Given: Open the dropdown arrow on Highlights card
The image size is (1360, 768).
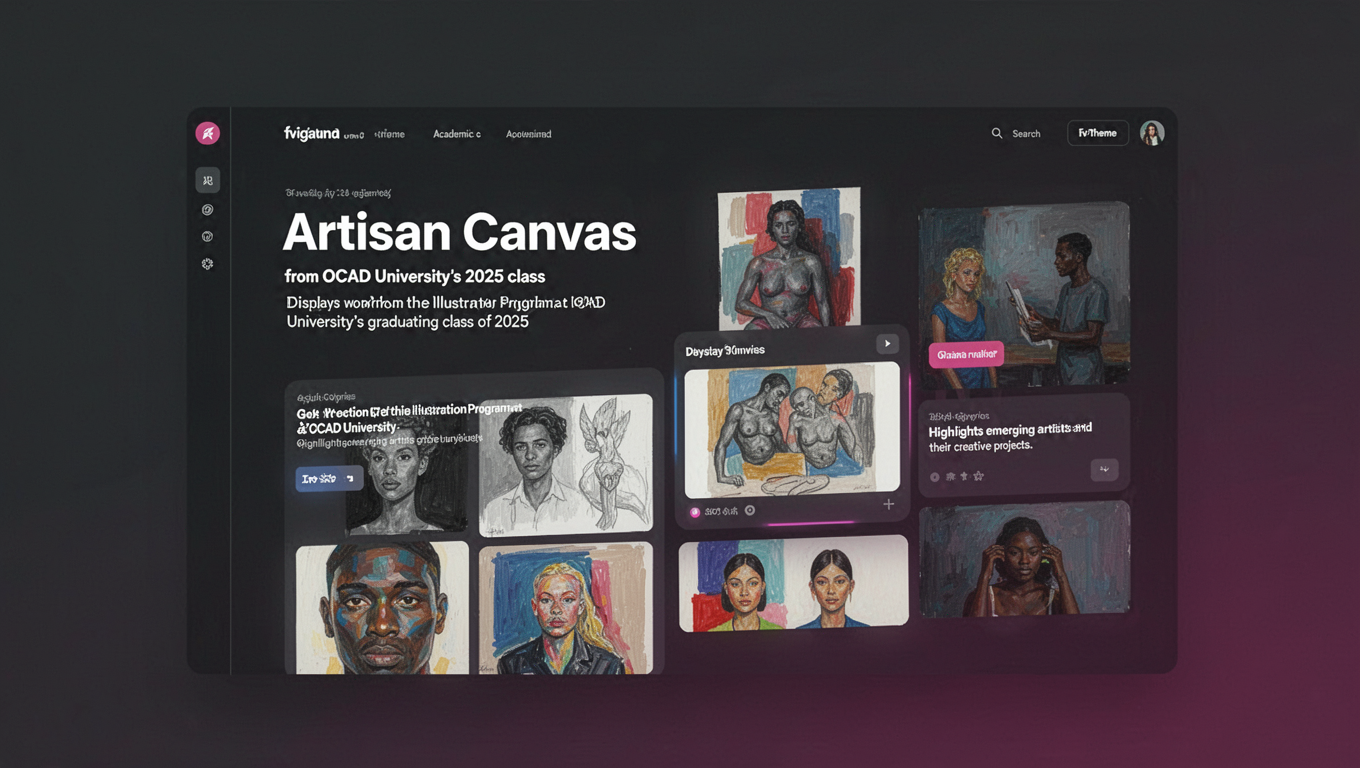Looking at the screenshot, I should (1104, 469).
